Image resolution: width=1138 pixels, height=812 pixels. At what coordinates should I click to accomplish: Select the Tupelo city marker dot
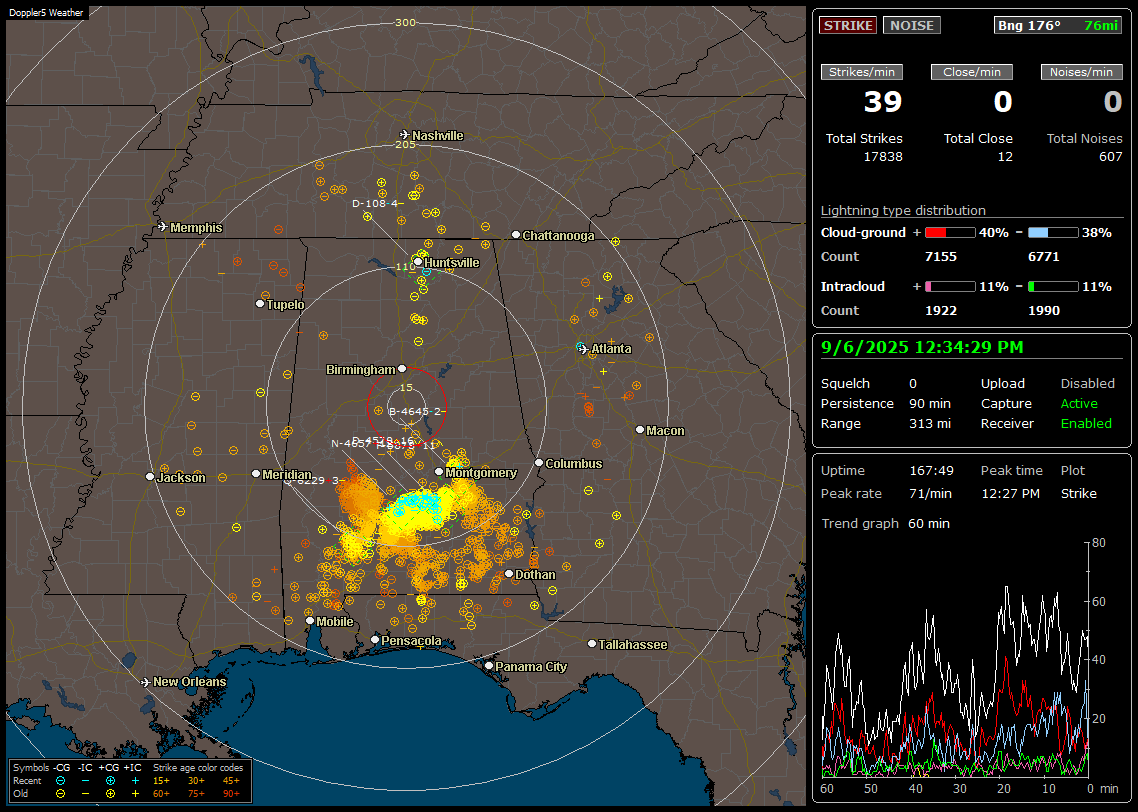pyautogui.click(x=260, y=303)
